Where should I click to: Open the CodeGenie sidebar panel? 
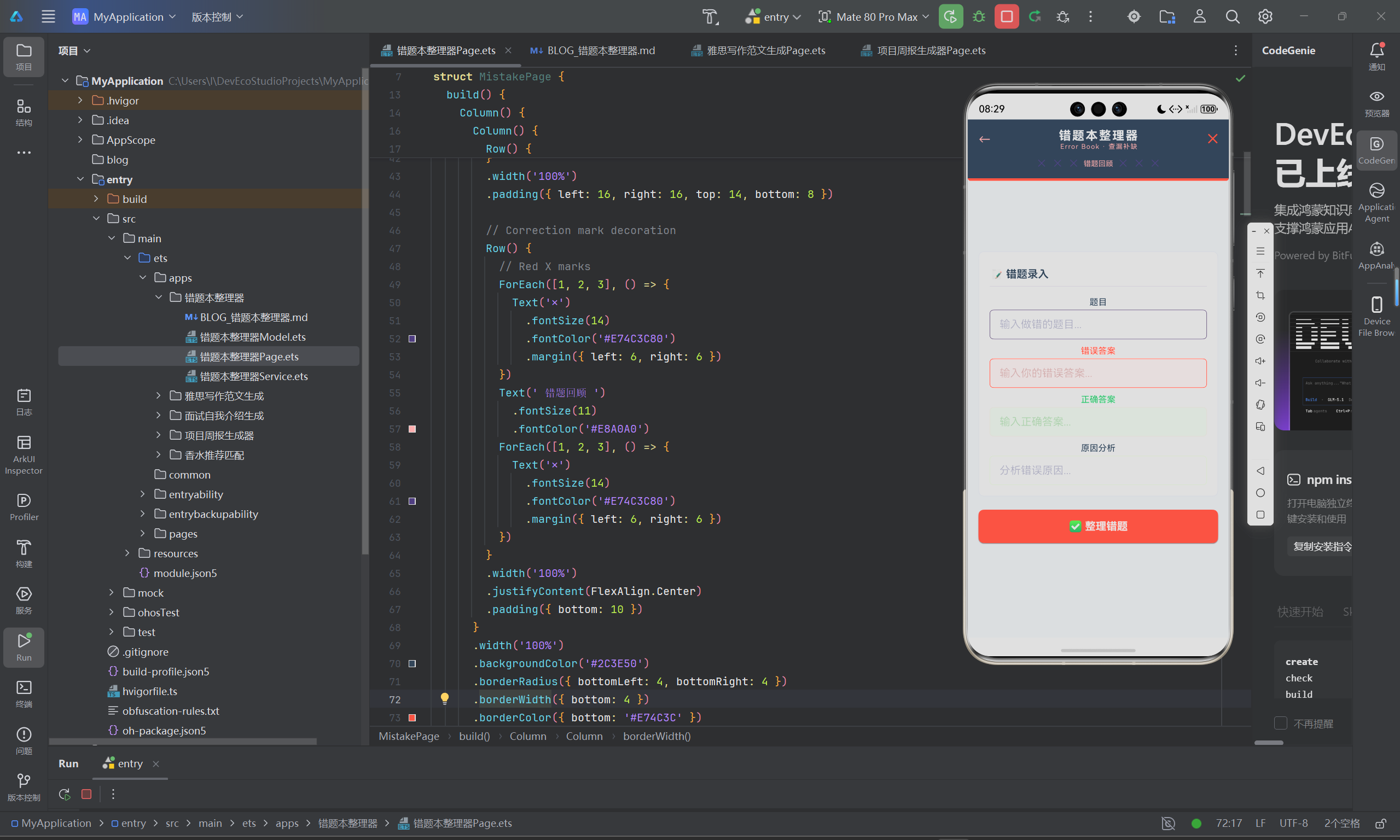click(1377, 150)
